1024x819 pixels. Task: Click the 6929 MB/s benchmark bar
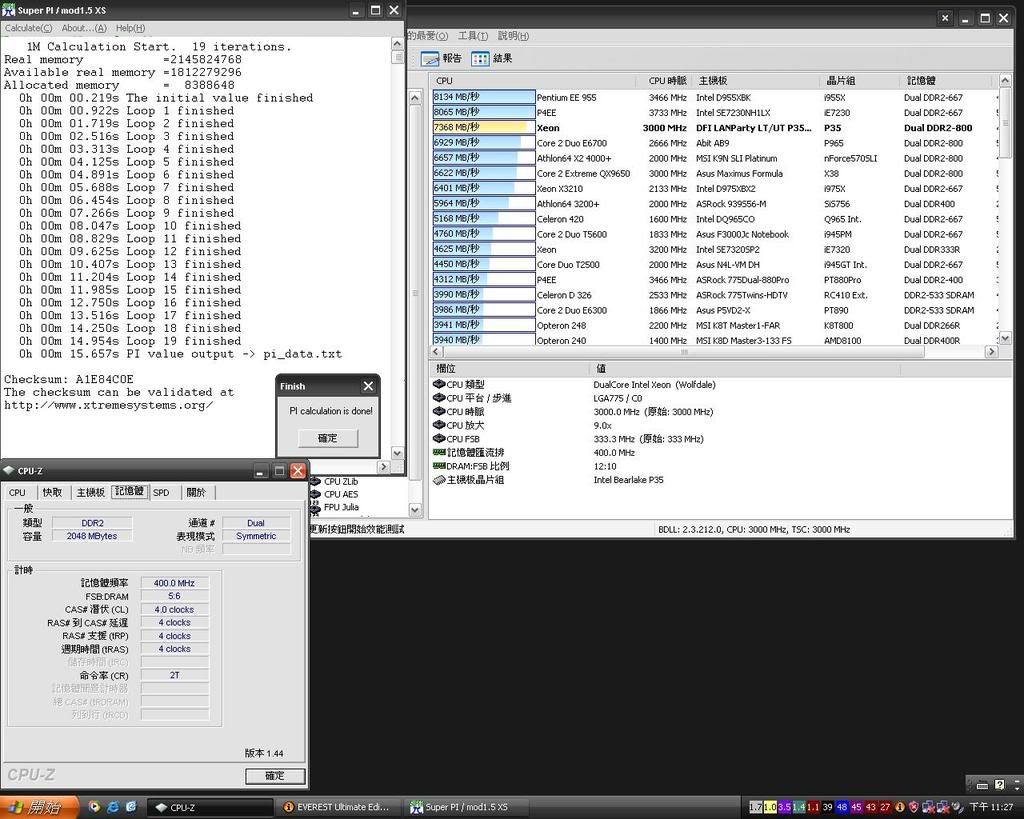(483, 143)
